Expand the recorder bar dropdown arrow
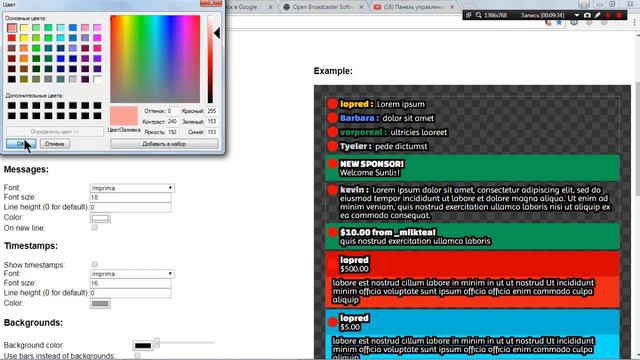 [576, 15]
